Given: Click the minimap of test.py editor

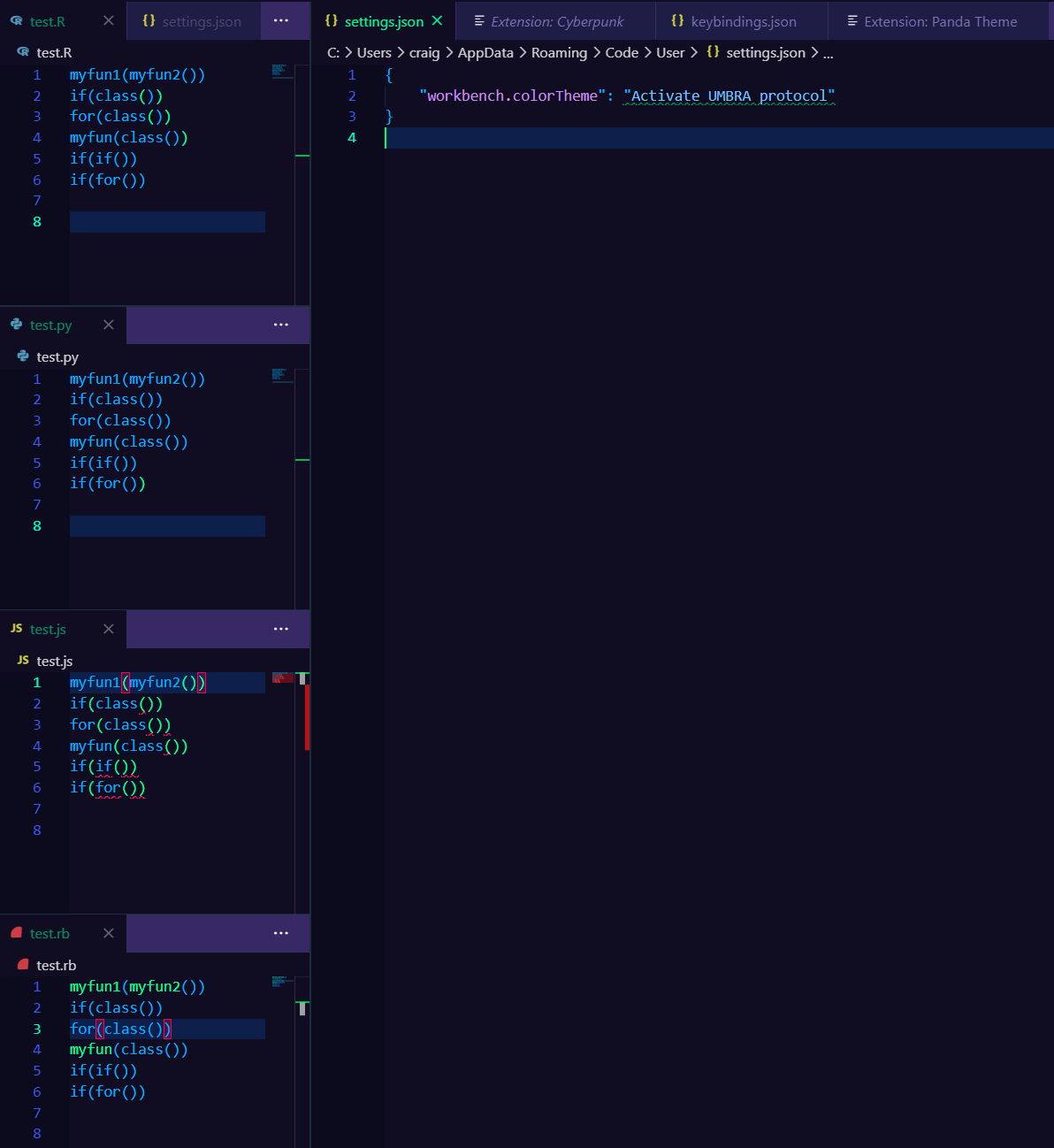Looking at the screenshot, I should coord(282,375).
